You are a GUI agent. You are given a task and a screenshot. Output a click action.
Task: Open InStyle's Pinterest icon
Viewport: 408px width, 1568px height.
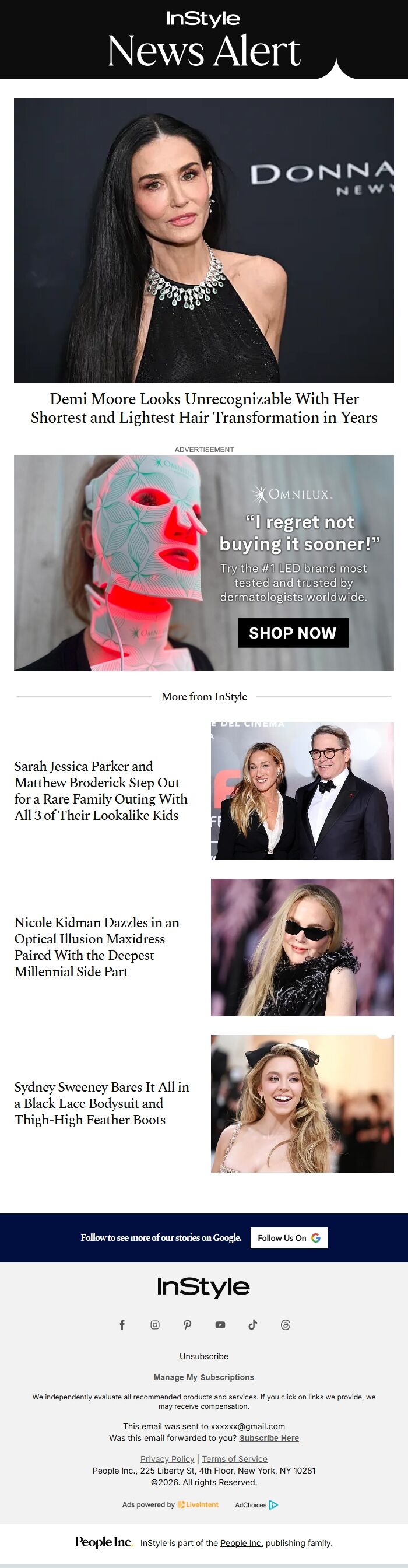188,1325
